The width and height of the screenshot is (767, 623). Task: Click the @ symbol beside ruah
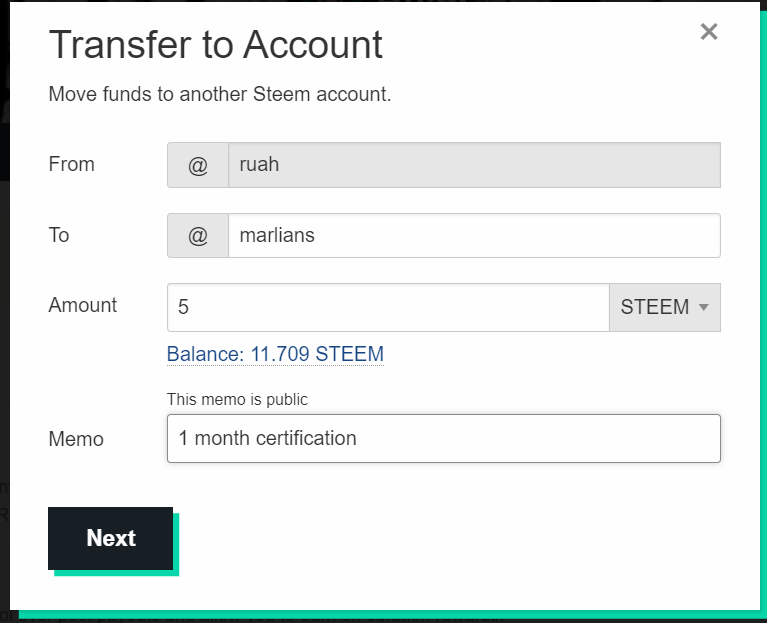tap(198, 165)
